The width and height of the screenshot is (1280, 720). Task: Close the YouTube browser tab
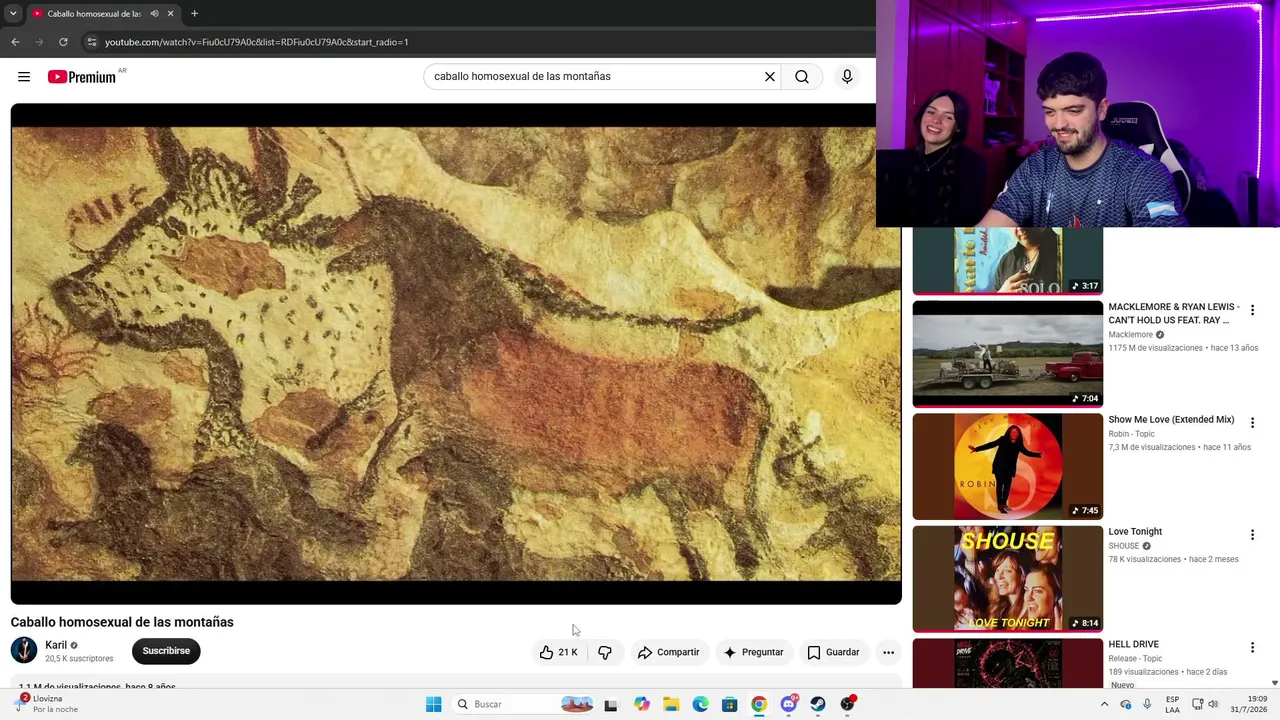170,14
